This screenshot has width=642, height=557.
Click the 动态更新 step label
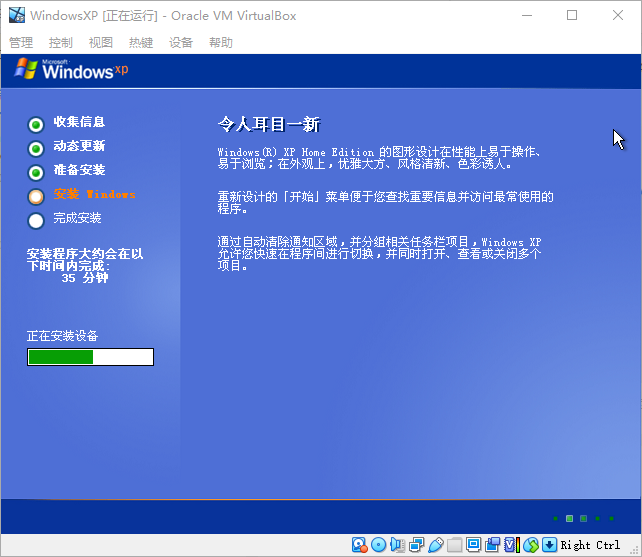(79, 146)
